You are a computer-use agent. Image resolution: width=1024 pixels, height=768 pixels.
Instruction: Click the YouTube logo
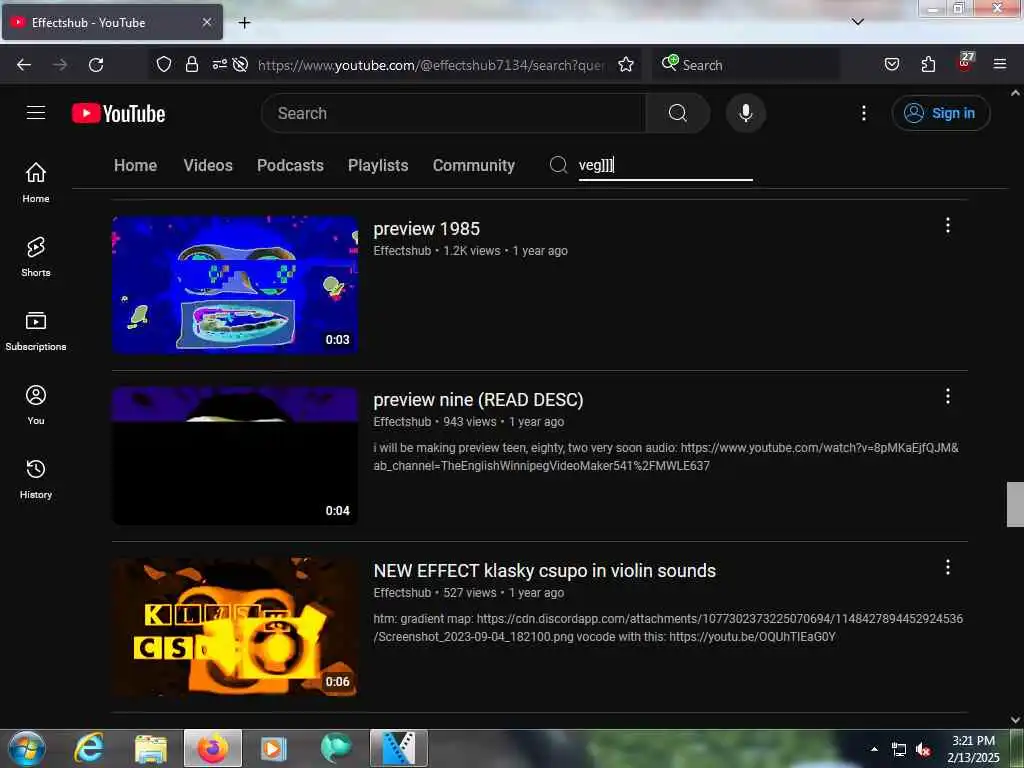click(x=118, y=114)
